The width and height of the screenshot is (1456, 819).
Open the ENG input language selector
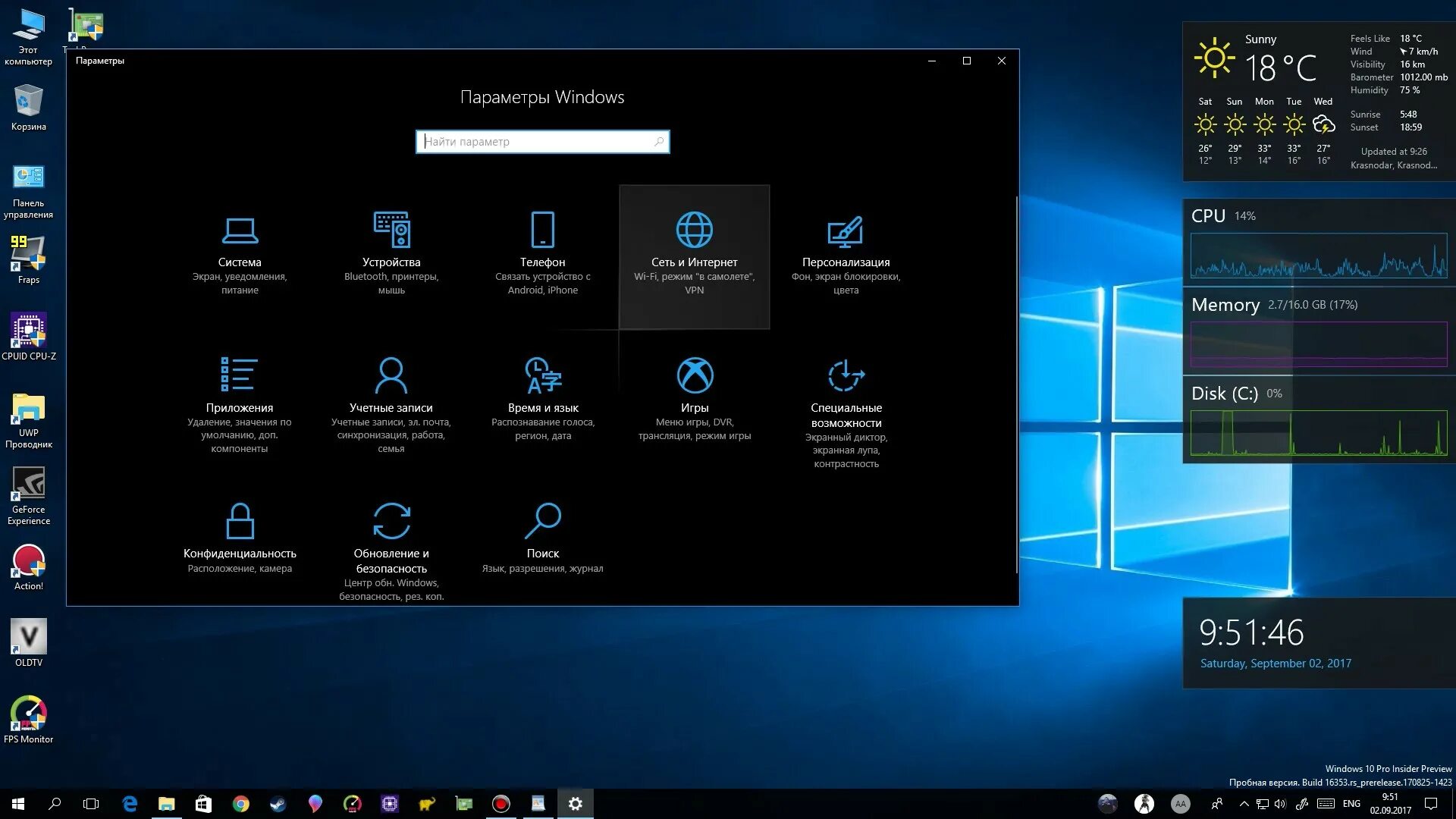coord(1351,804)
